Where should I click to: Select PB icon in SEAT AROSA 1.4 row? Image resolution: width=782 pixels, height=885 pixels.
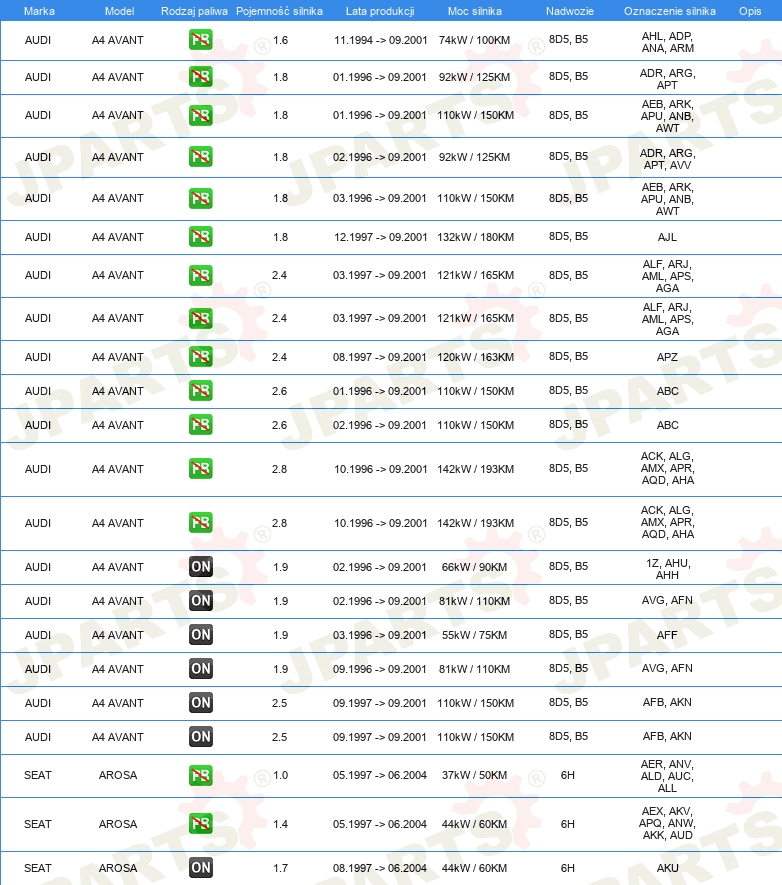(x=200, y=823)
